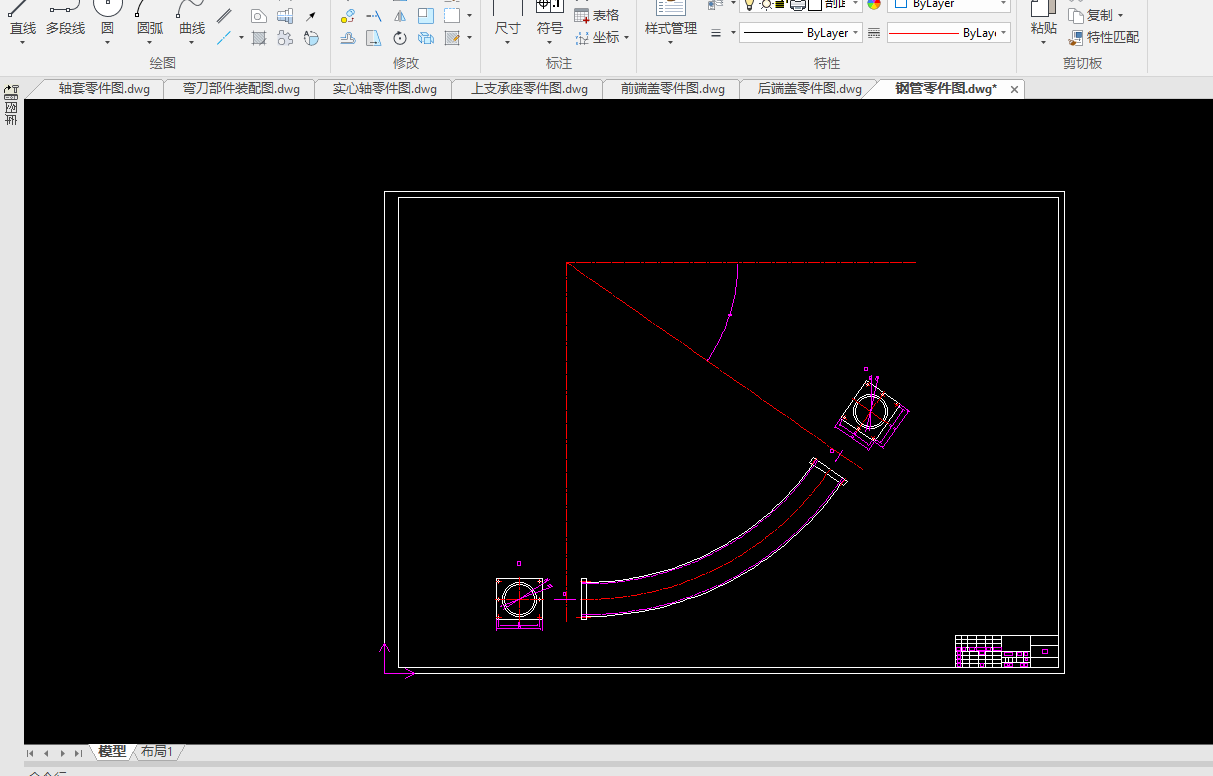This screenshot has height=776, width=1213.
Task: Expand the 圆弧 dropdown arrow
Action: (150, 43)
